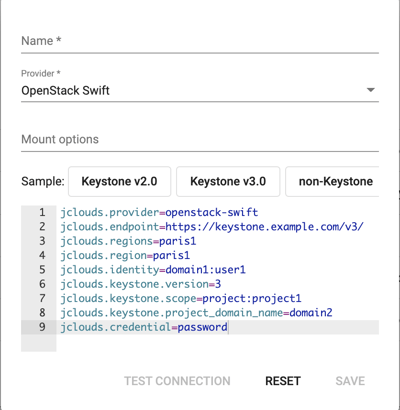
Task: Click the Reset button
Action: pyautogui.click(x=283, y=381)
